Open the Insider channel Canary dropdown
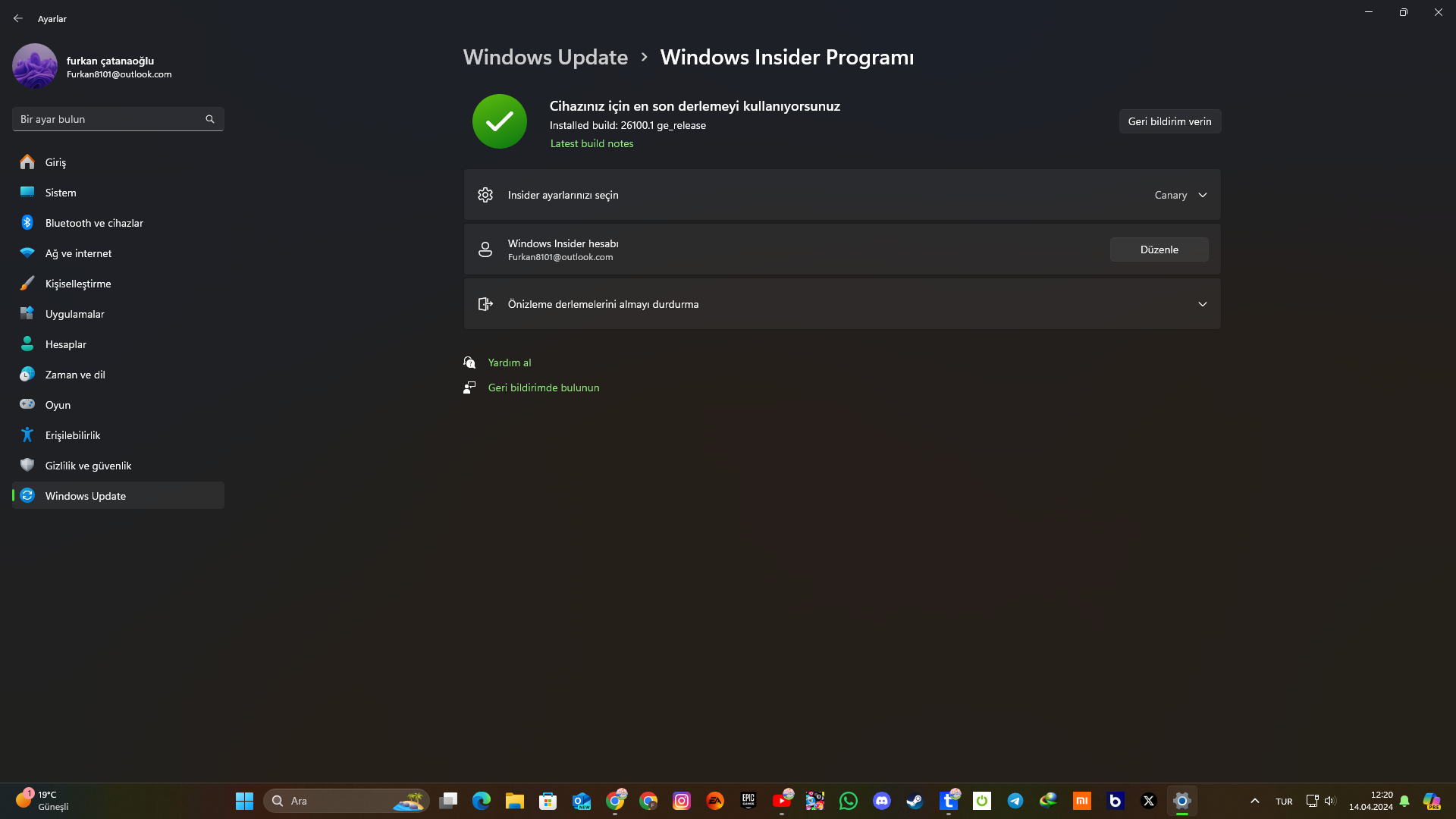The image size is (1456, 819). [x=1180, y=195]
